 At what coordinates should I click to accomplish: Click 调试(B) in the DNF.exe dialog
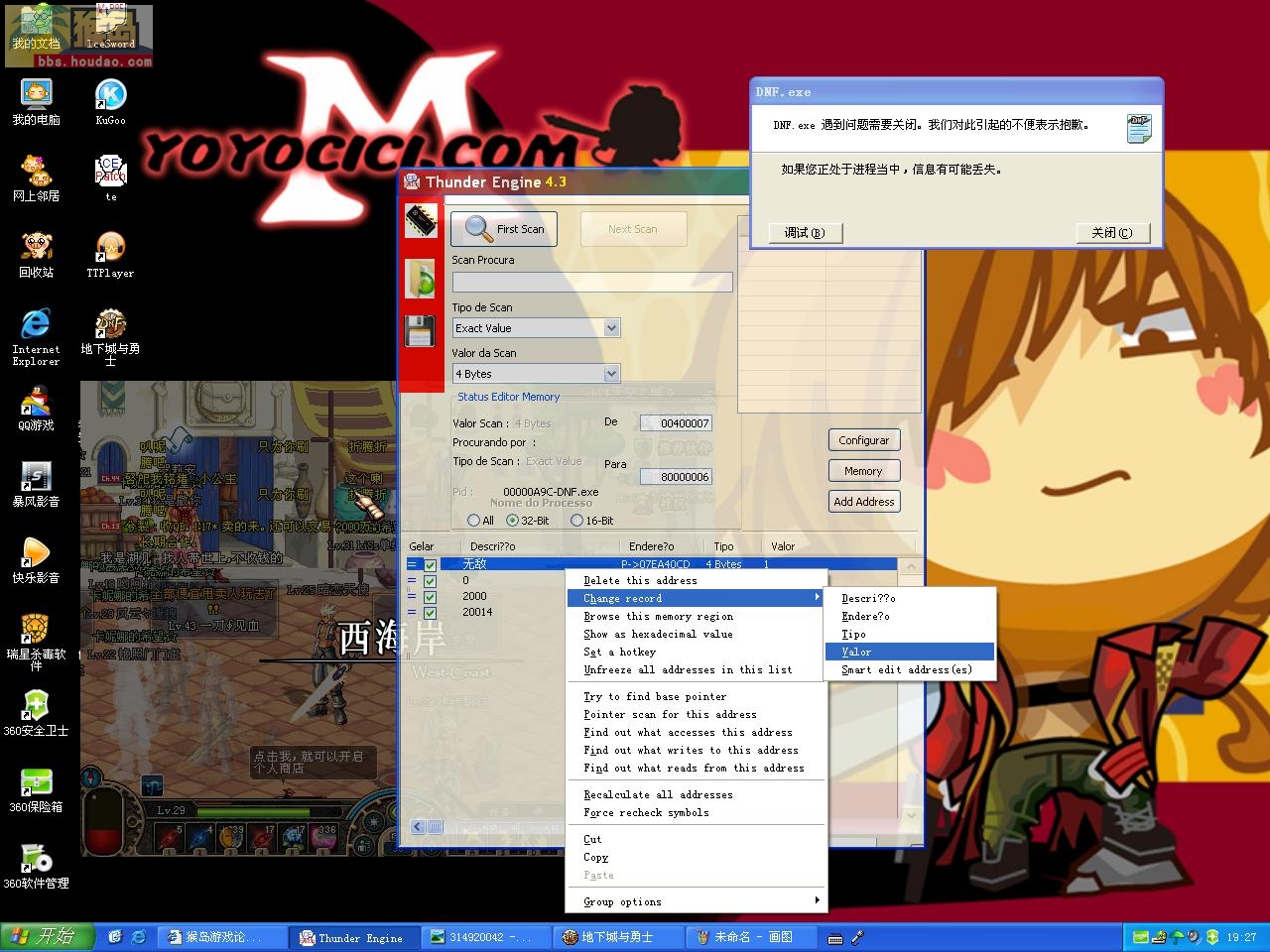805,232
